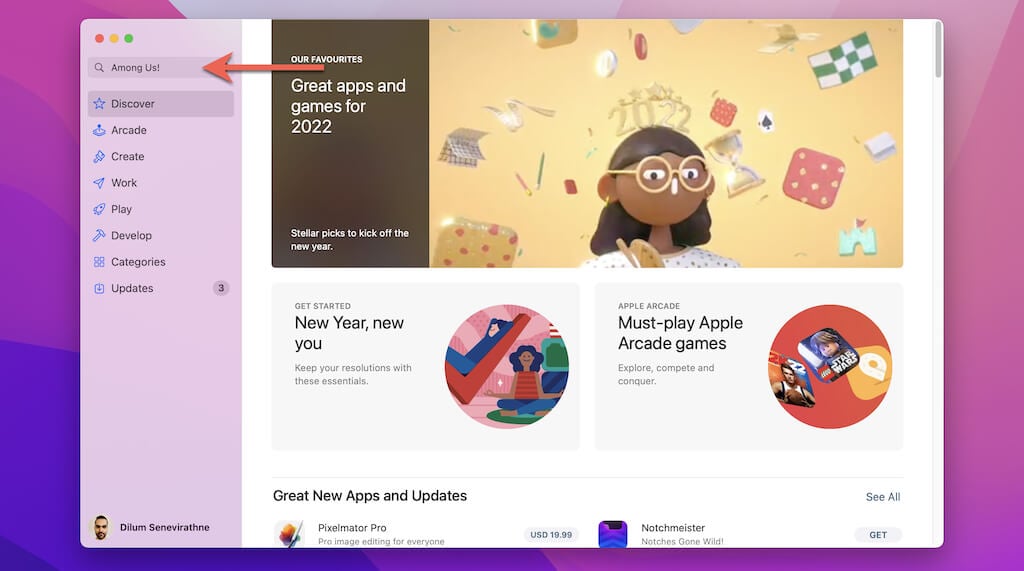Buy Pixelmator Pro for USD 19.99
Viewport: 1024px width, 571px height.
click(551, 534)
